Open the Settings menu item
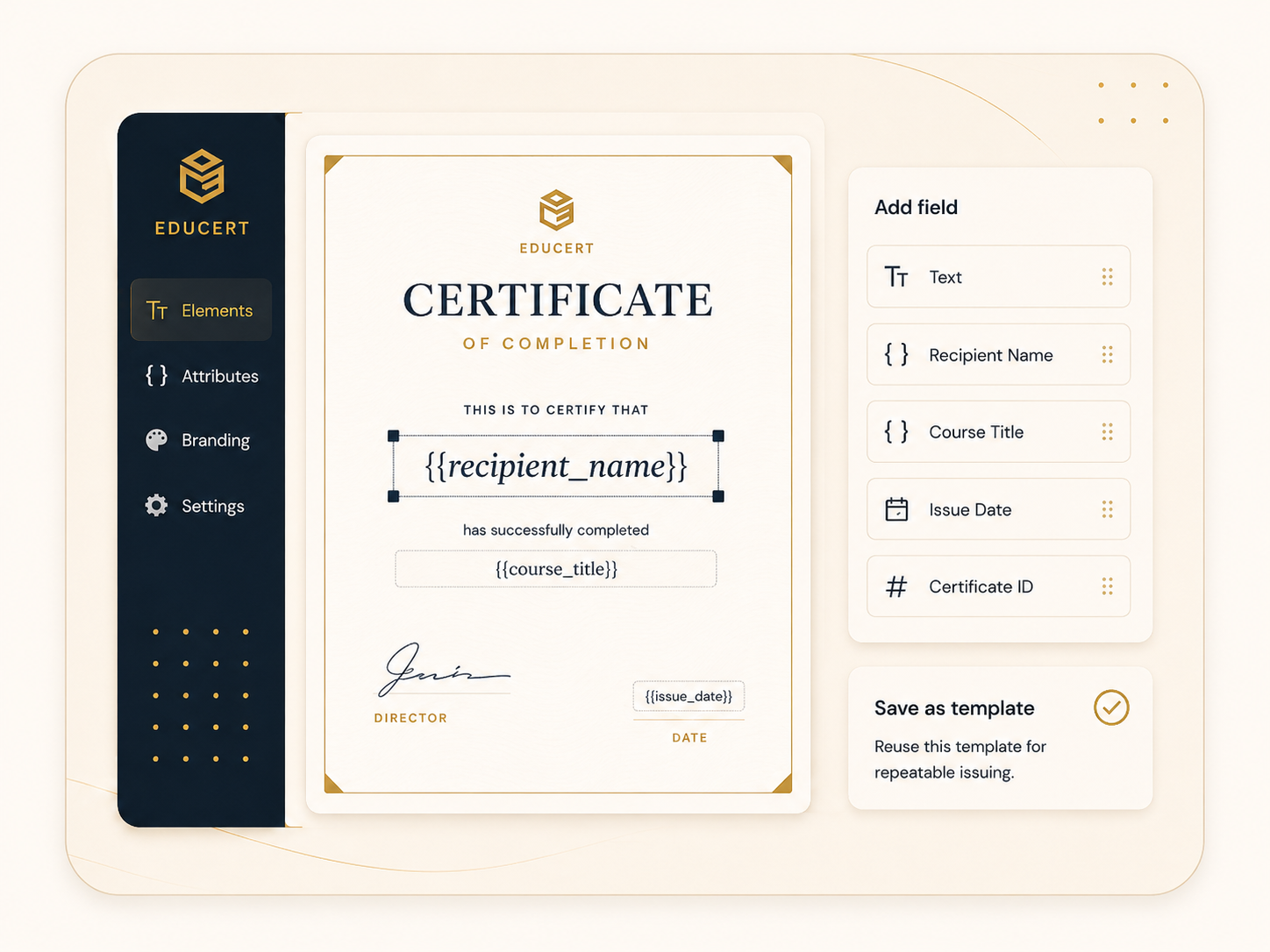 [201, 505]
